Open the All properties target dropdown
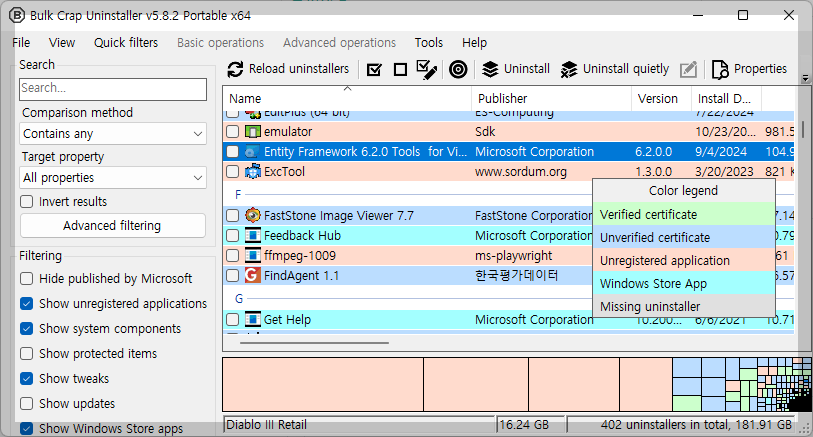This screenshot has height=437, width=813. click(113, 178)
